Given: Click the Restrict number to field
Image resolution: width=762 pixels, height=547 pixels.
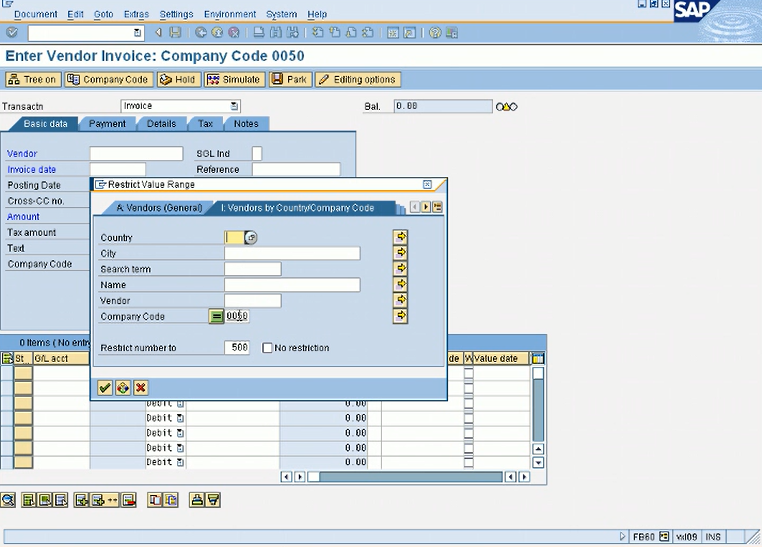Looking at the screenshot, I should pos(237,347).
